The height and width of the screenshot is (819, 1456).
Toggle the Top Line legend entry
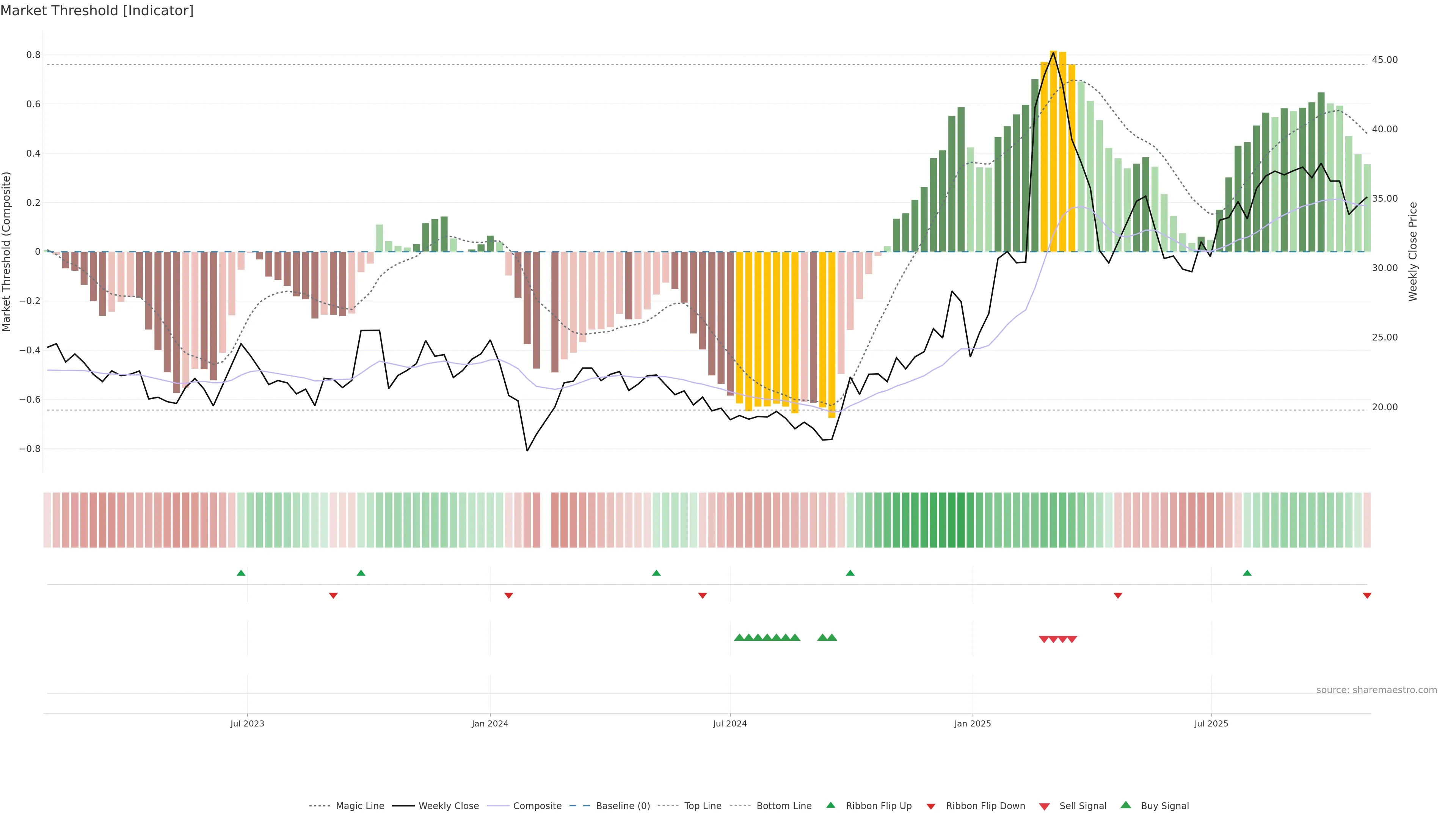[703, 806]
